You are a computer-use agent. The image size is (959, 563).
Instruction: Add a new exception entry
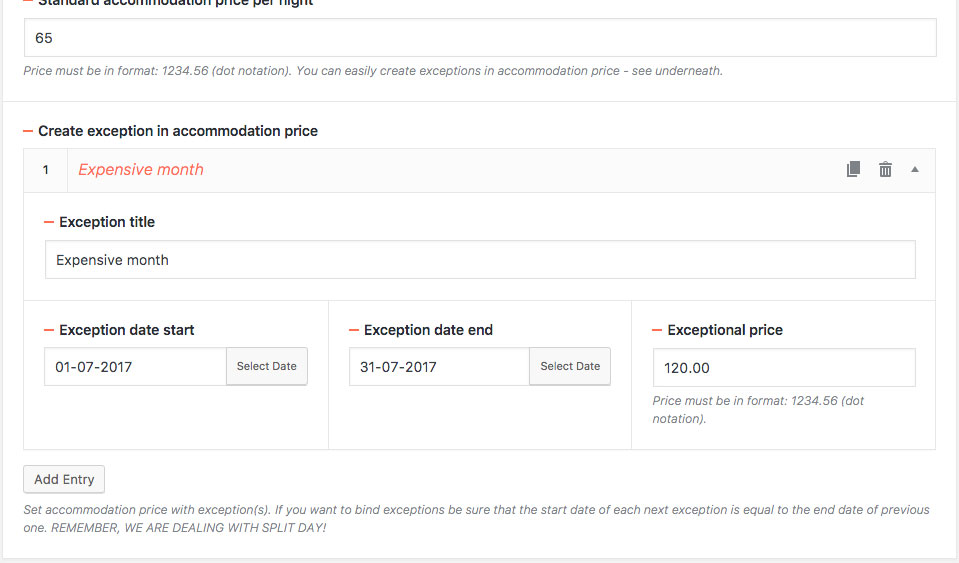coord(64,479)
